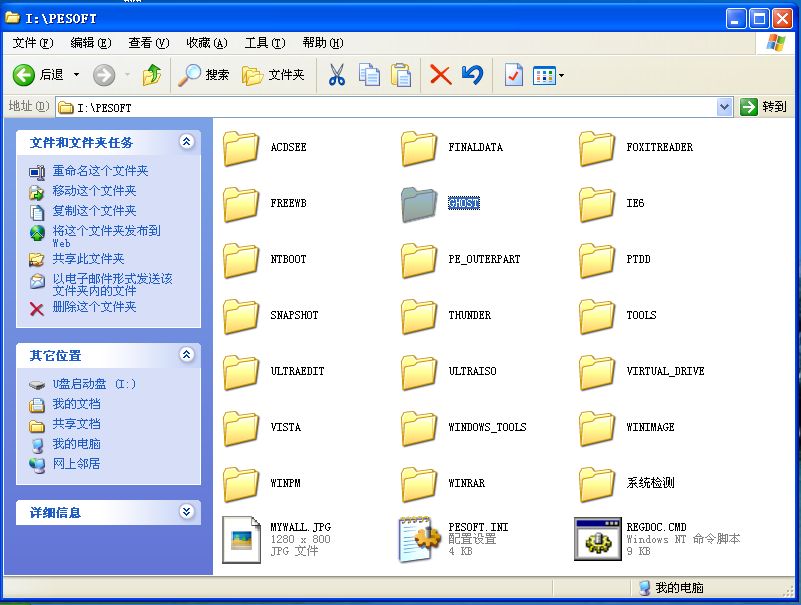Toggle the Folders (文件夹) pane button
The height and width of the screenshot is (605, 801).
pos(273,75)
